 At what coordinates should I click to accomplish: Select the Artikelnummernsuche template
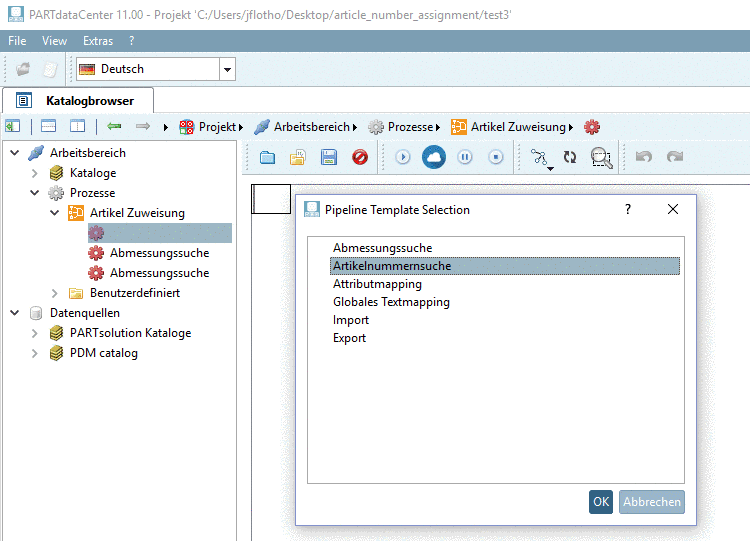(x=505, y=266)
